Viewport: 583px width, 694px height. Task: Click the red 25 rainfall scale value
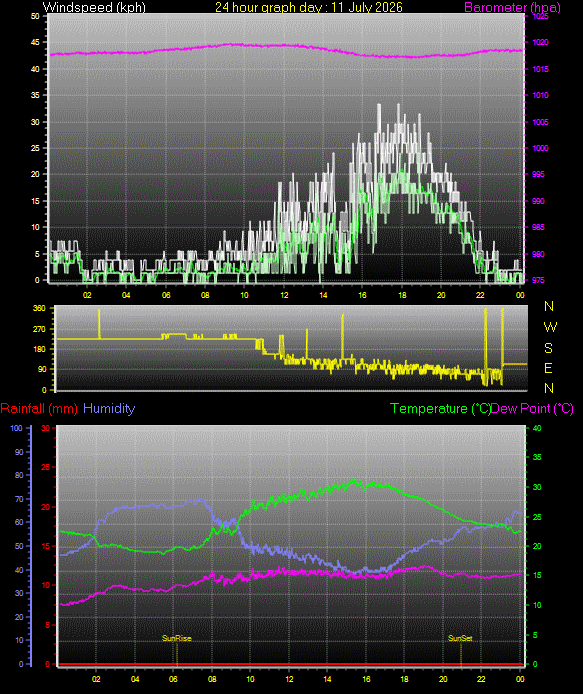pos(45,467)
